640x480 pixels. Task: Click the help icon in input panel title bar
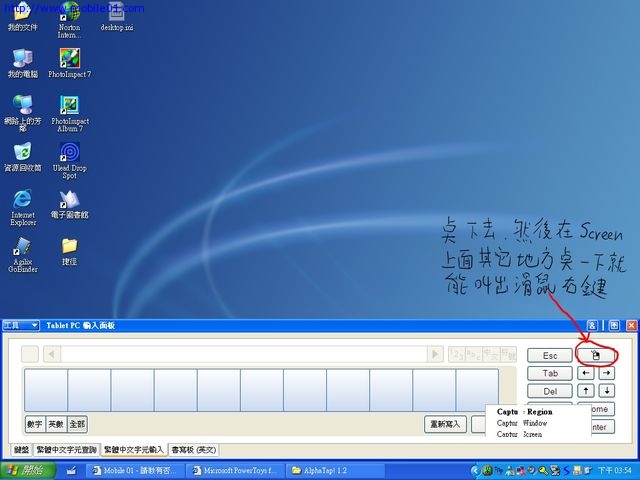[592, 325]
